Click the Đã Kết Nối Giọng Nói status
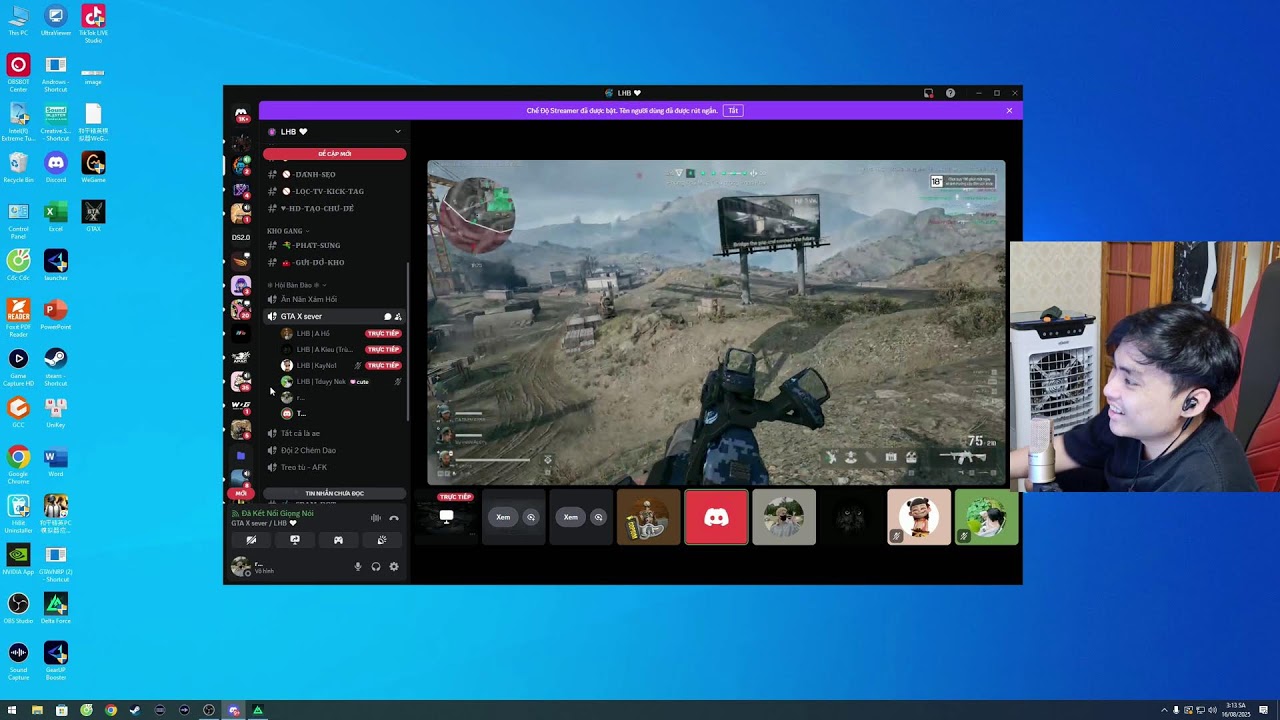Viewport: 1280px width, 720px height. click(x=272, y=513)
